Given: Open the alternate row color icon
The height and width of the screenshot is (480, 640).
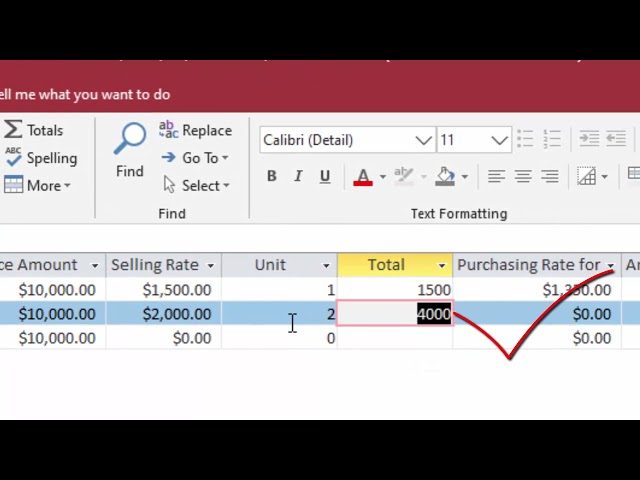Looking at the screenshot, I should click(634, 173).
